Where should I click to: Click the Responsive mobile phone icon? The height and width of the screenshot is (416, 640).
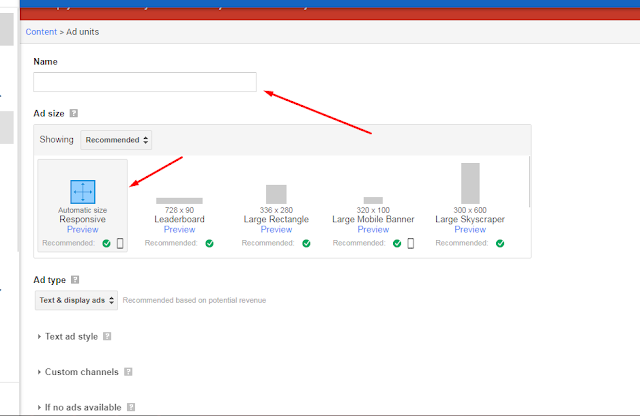point(120,243)
